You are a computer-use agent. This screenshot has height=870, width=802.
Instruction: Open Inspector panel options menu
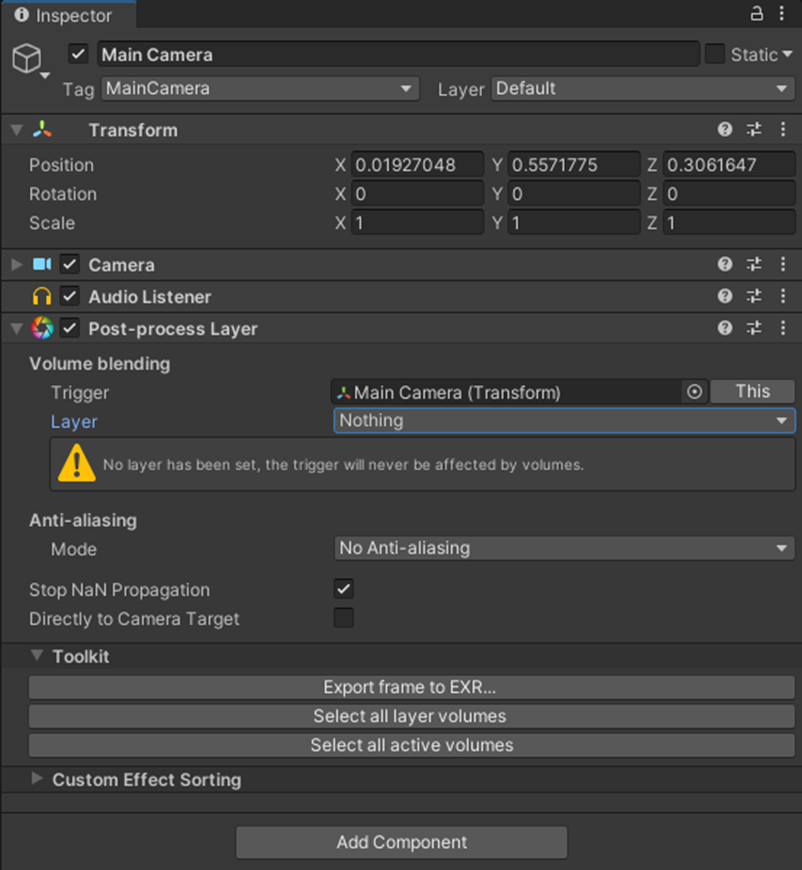tap(781, 13)
